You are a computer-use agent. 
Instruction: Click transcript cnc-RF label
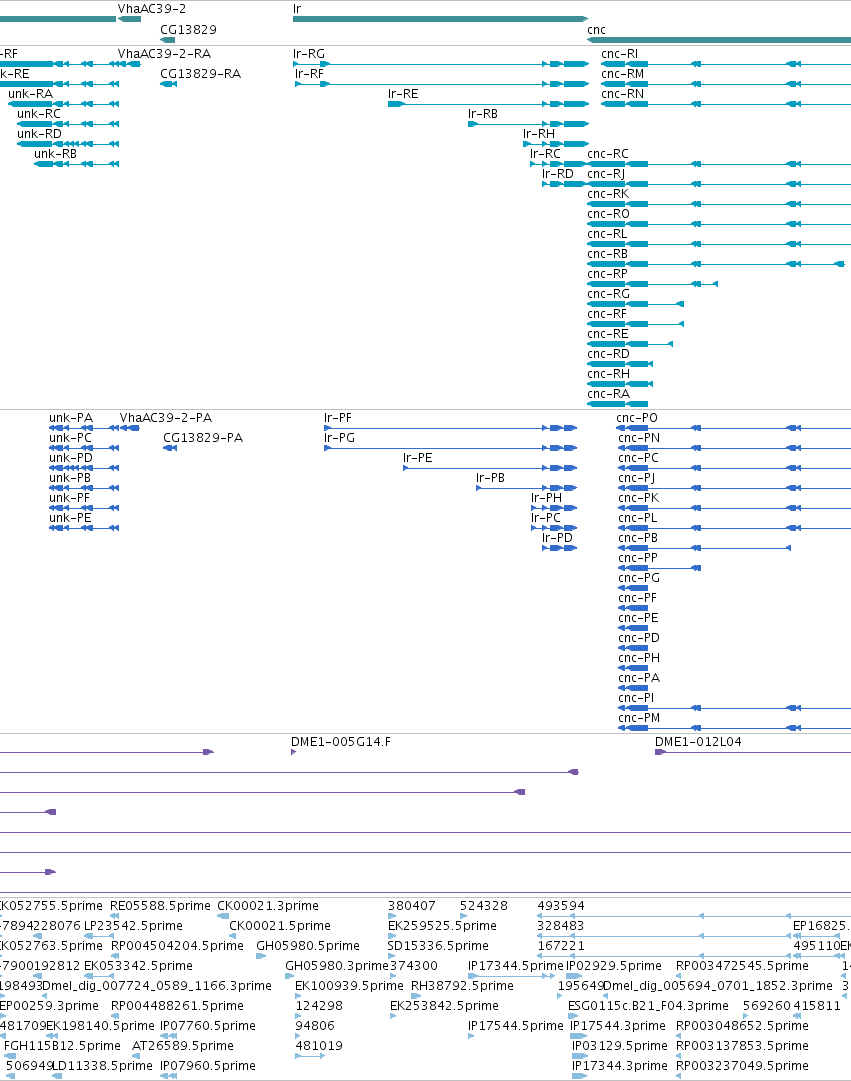pos(607,314)
